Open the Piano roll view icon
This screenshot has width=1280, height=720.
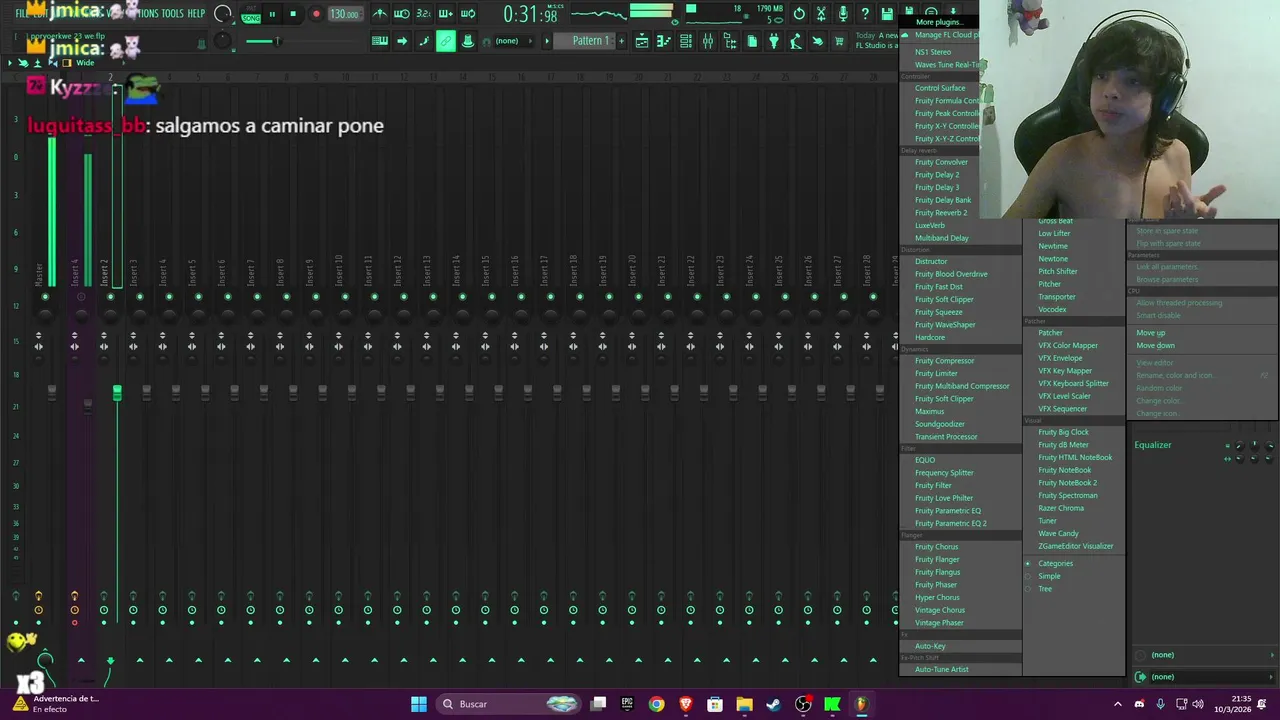pyautogui.click(x=664, y=41)
